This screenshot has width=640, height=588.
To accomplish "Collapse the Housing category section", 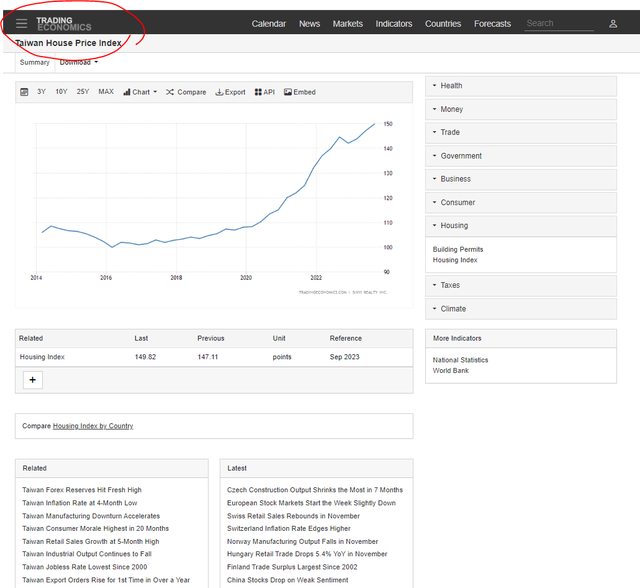I will 520,226.
